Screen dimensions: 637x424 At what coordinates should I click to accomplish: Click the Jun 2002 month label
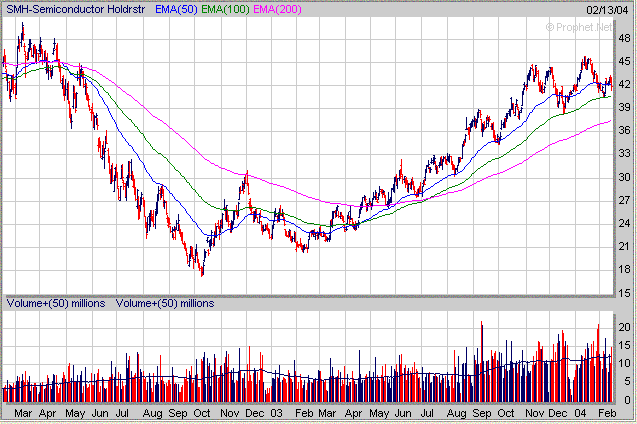100,413
